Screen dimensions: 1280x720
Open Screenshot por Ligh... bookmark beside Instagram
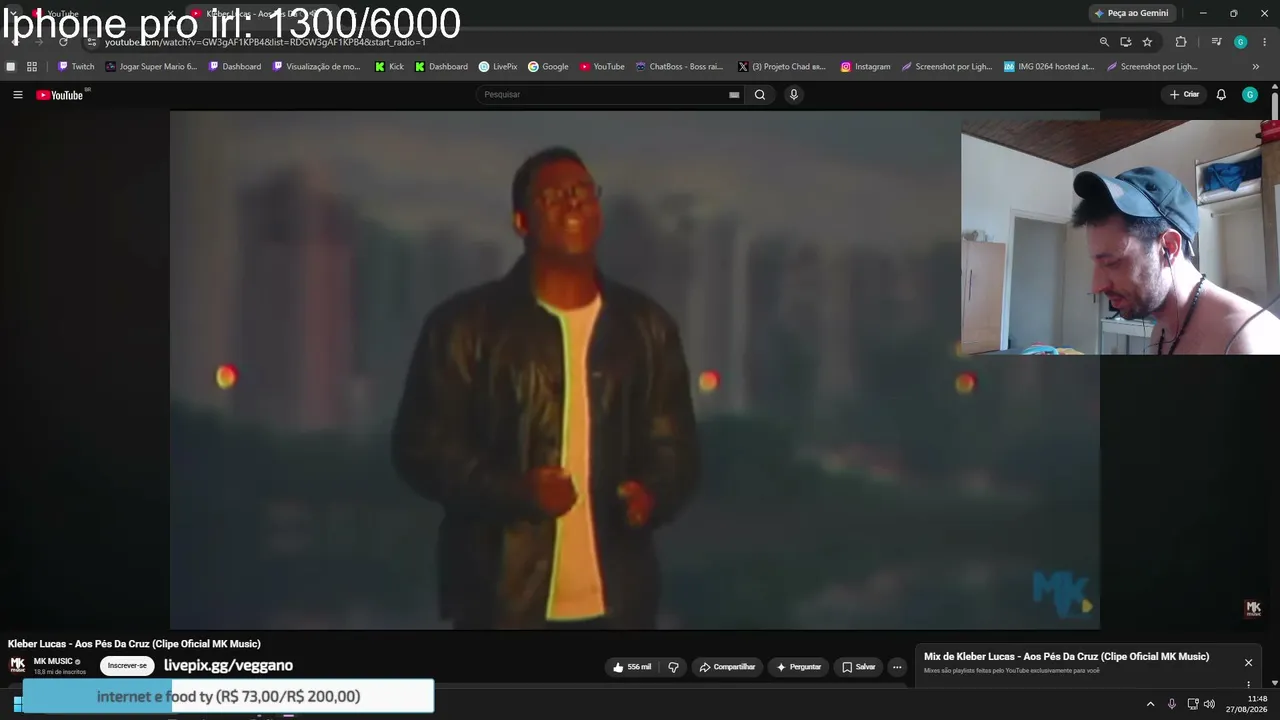(947, 67)
